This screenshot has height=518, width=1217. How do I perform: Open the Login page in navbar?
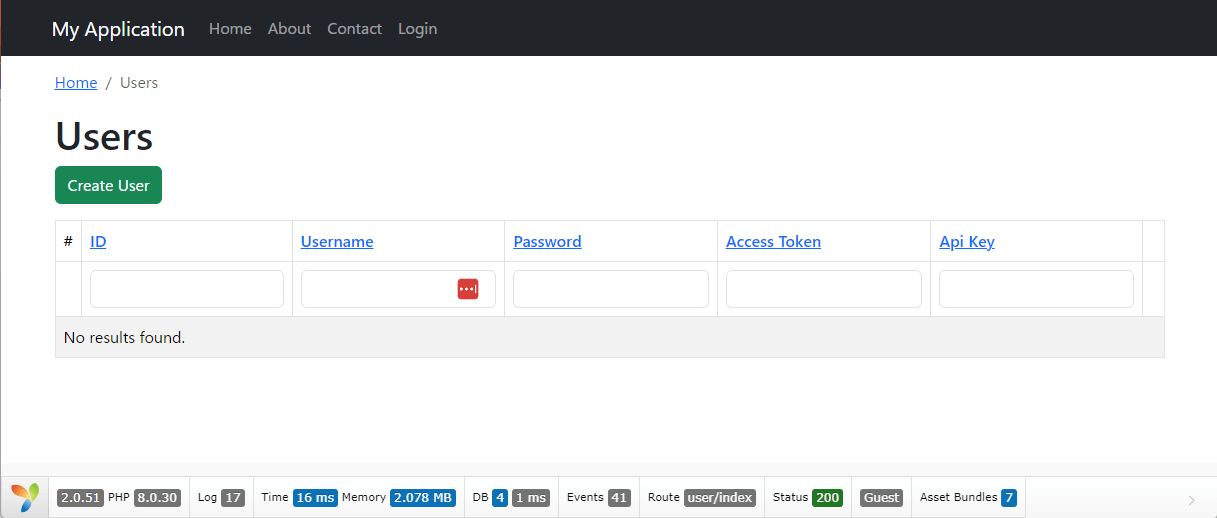pyautogui.click(x=417, y=29)
